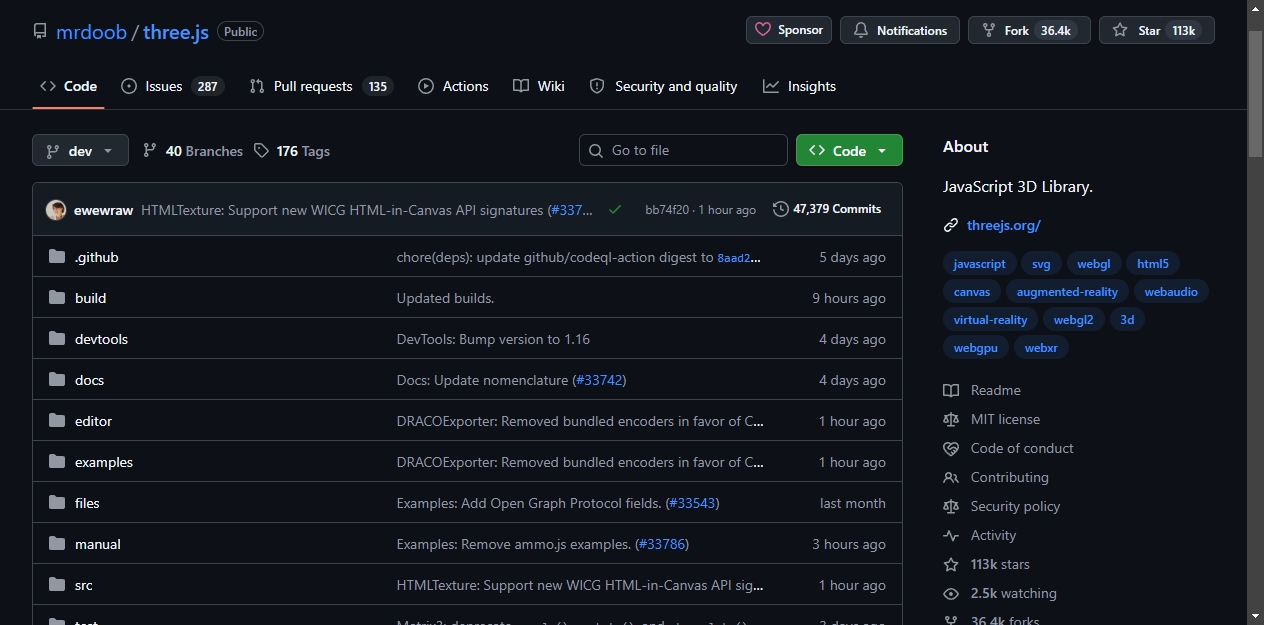
Task: View the 40 Branches link
Action: (x=193, y=151)
